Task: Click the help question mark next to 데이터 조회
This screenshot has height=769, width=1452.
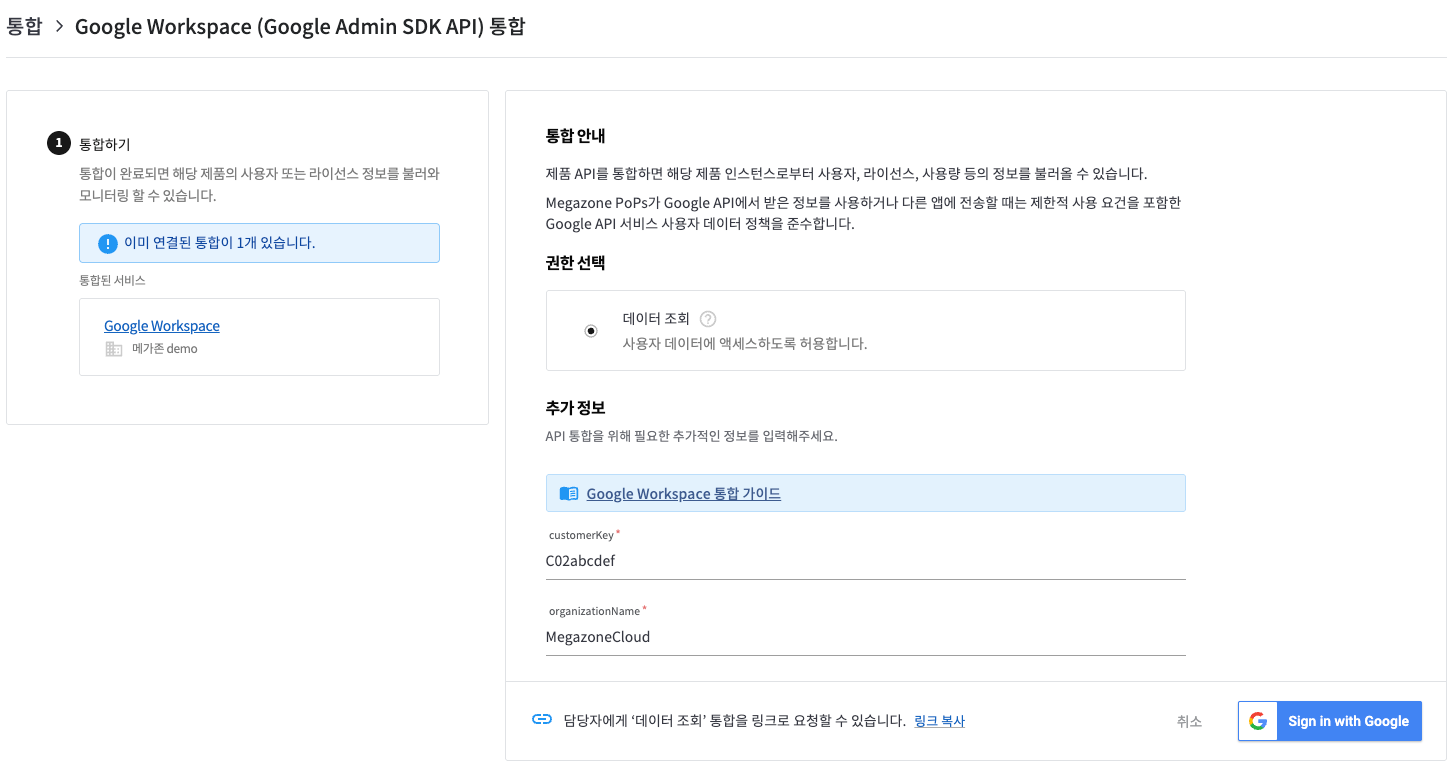Action: click(708, 319)
